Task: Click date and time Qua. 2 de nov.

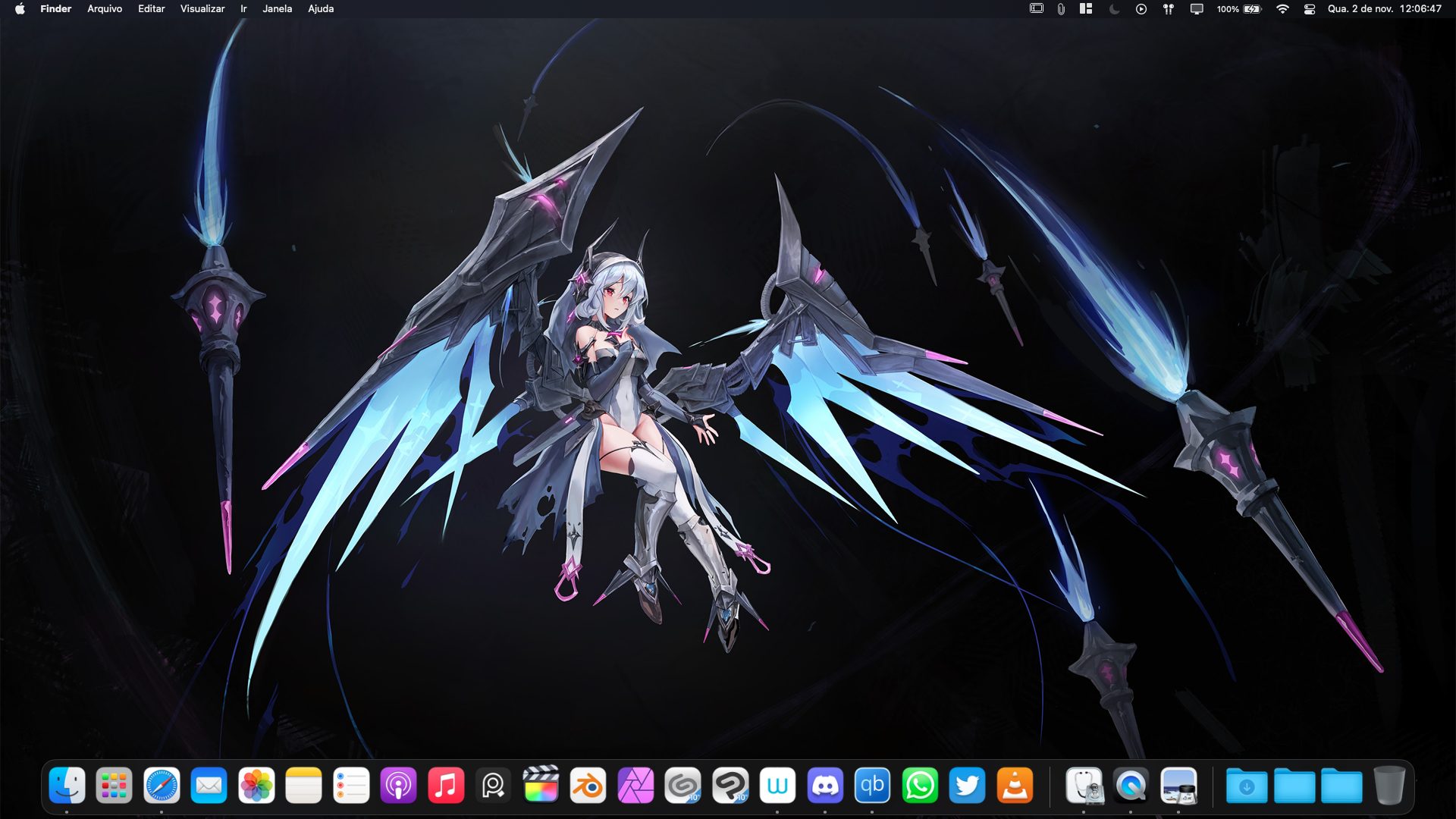Action: [1385, 9]
